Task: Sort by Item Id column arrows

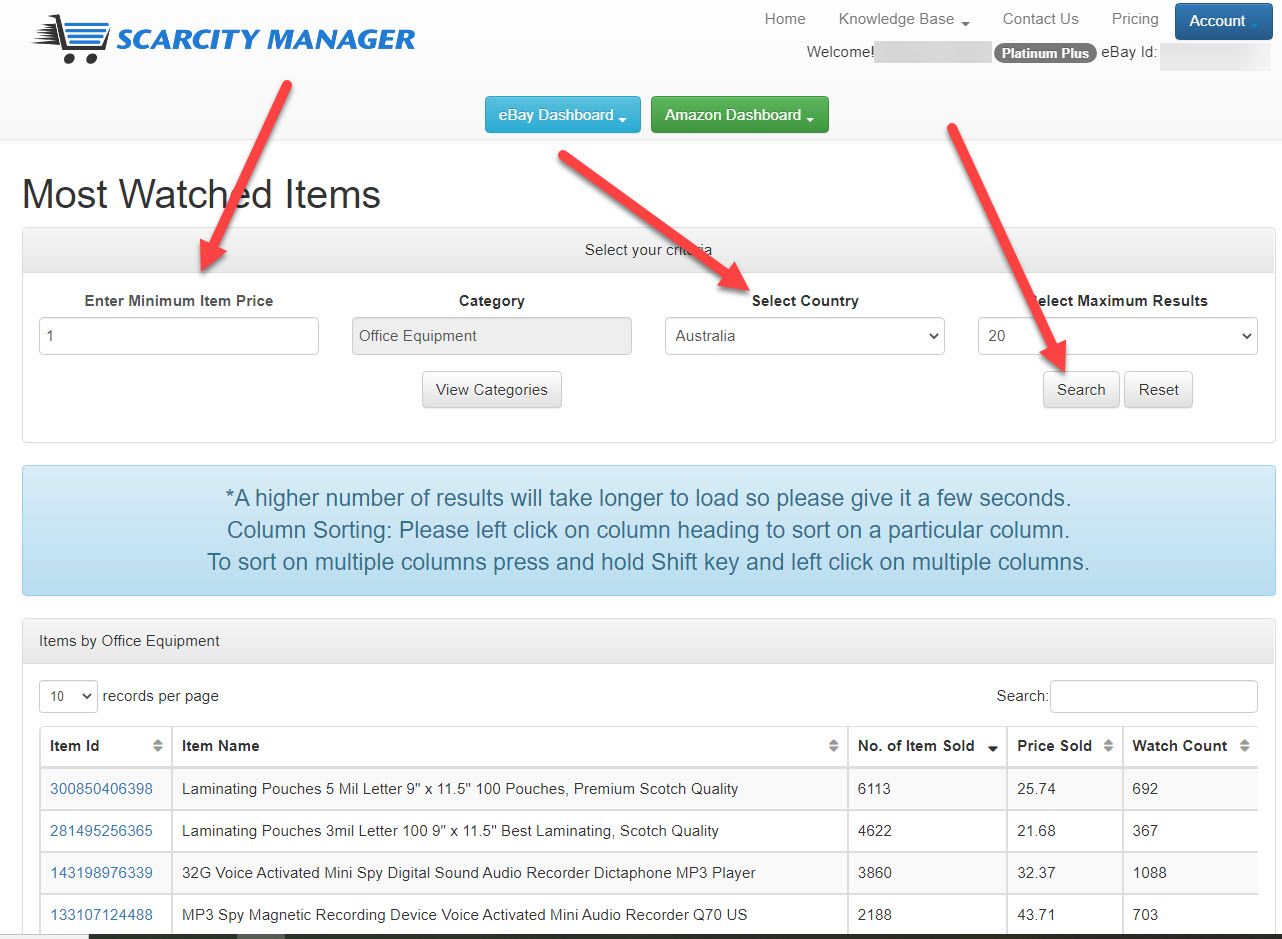Action: coord(158,746)
